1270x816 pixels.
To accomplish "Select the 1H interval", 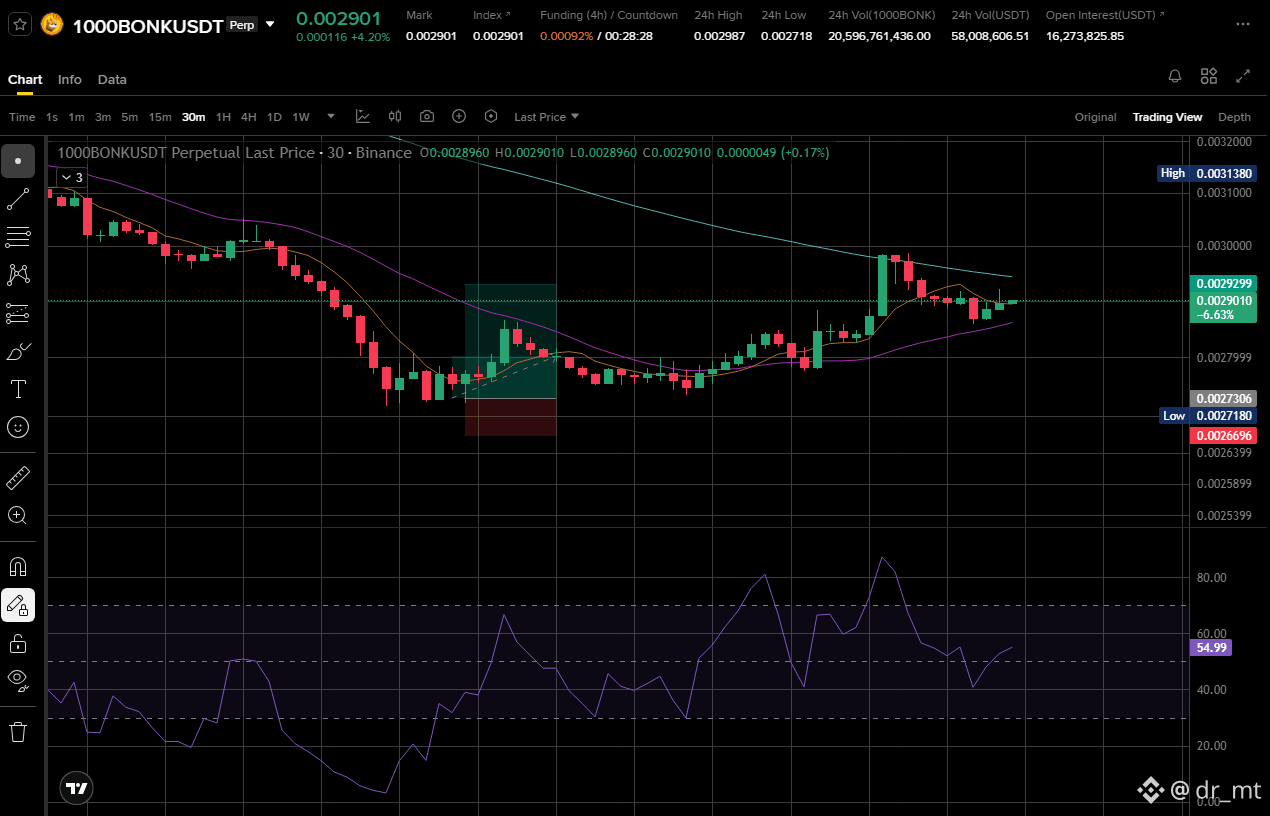I will [223, 117].
